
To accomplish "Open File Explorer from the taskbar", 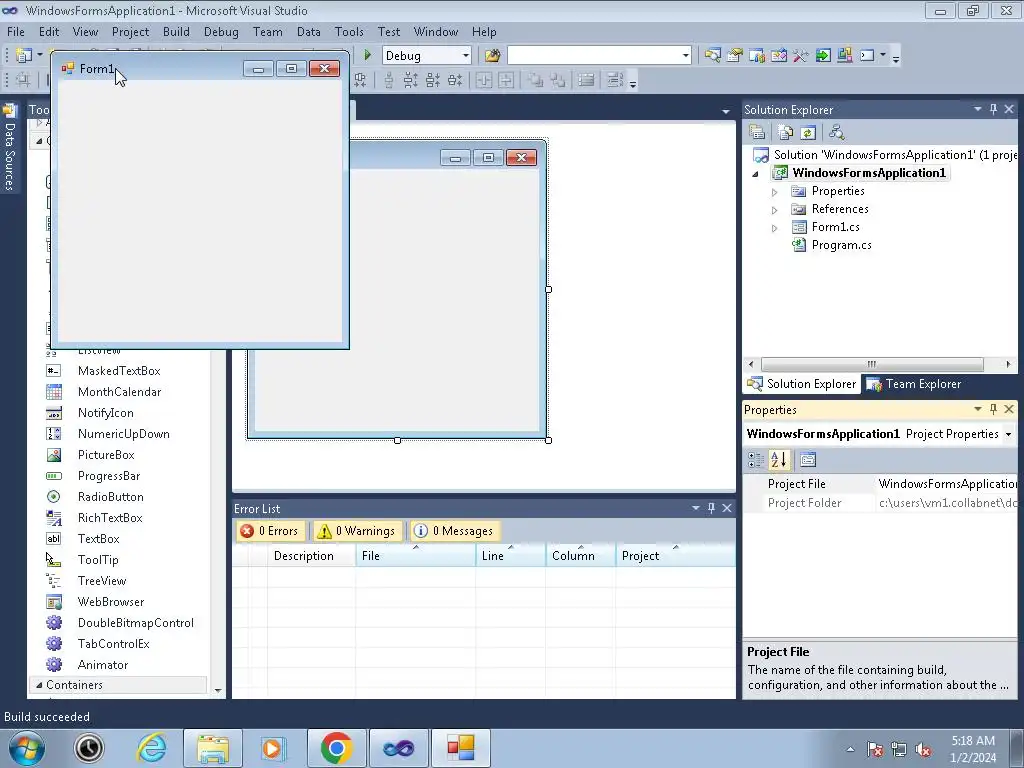I will [213, 748].
